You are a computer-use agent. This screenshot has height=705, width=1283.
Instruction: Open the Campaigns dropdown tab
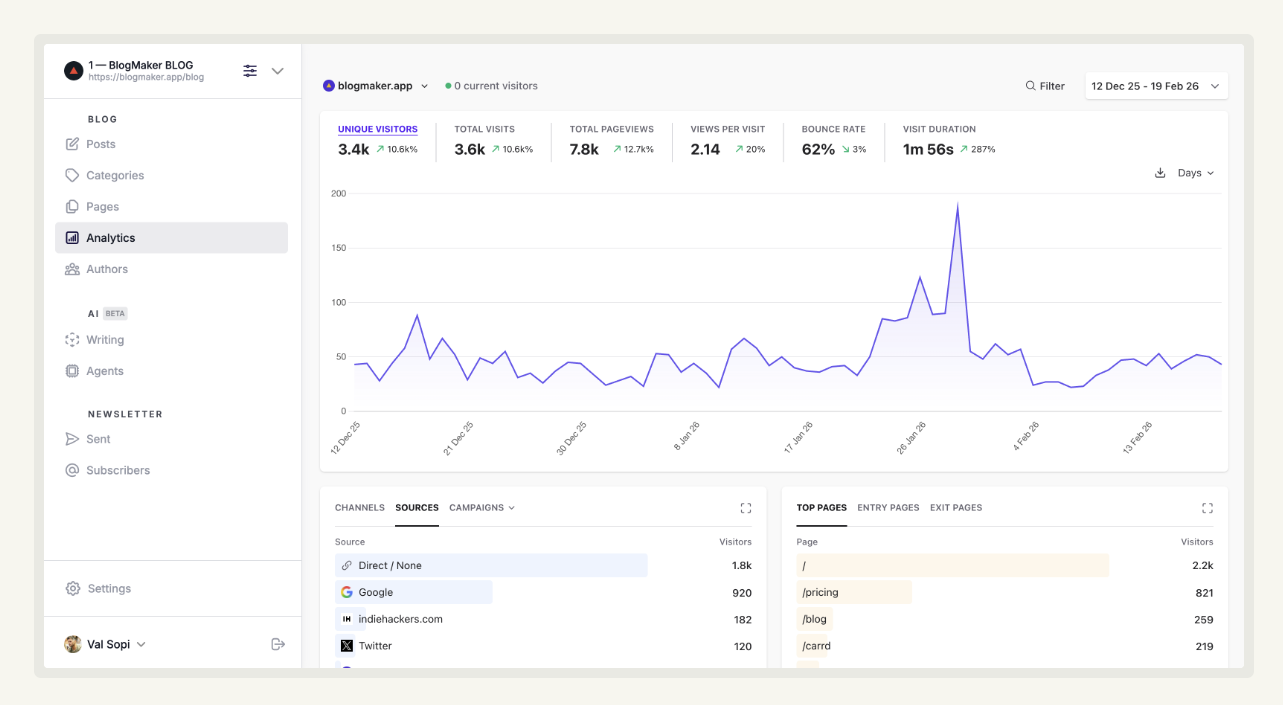[482, 508]
